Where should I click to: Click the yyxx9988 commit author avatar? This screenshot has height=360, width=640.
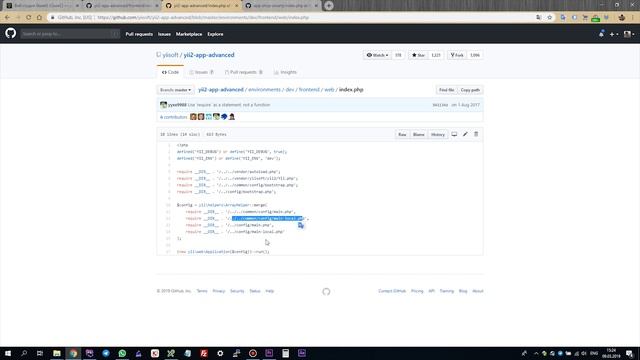[x=164, y=105]
